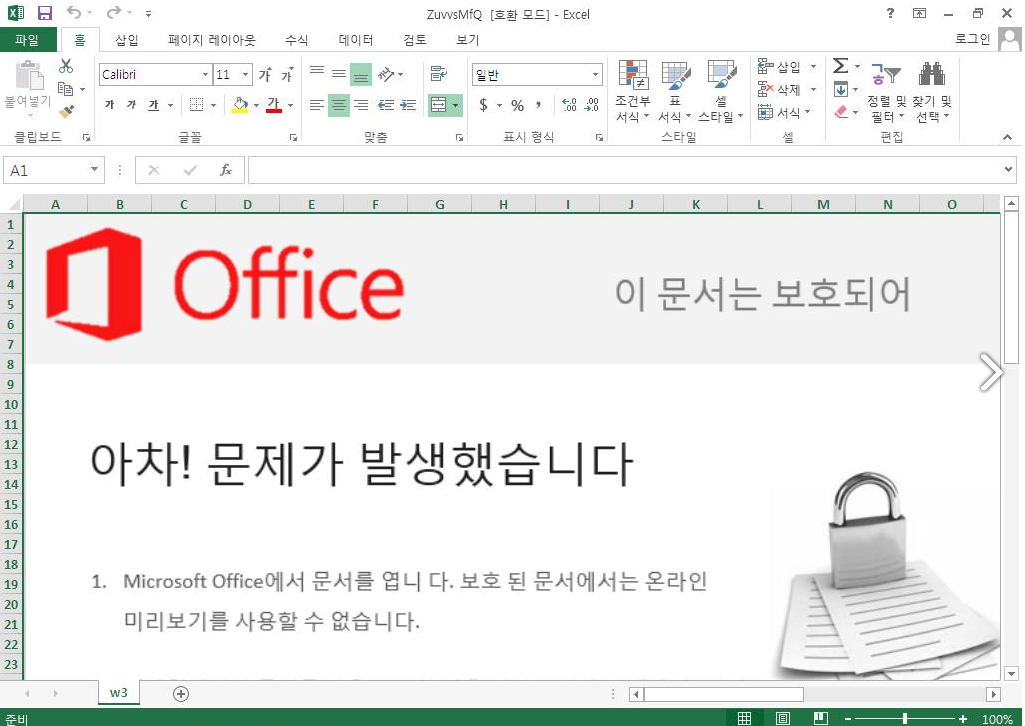Expand the Name Box dropdown

pos(94,170)
